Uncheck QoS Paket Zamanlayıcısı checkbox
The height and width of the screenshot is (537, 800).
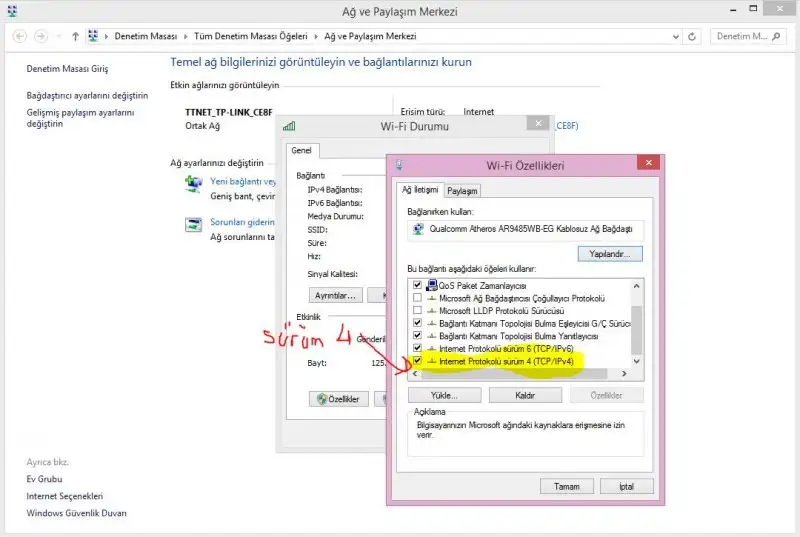[417, 286]
